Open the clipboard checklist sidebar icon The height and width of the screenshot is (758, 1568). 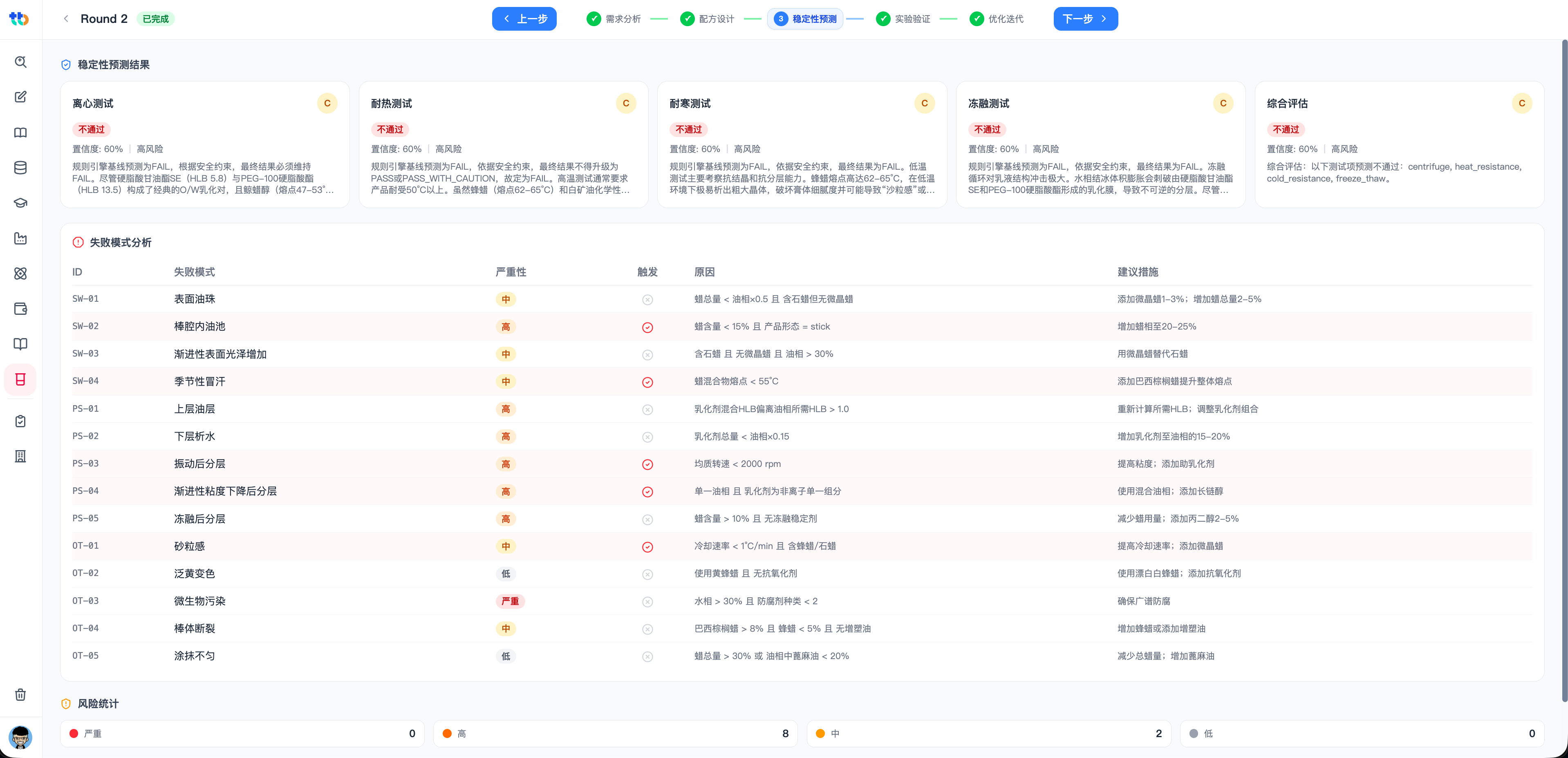(x=20, y=421)
